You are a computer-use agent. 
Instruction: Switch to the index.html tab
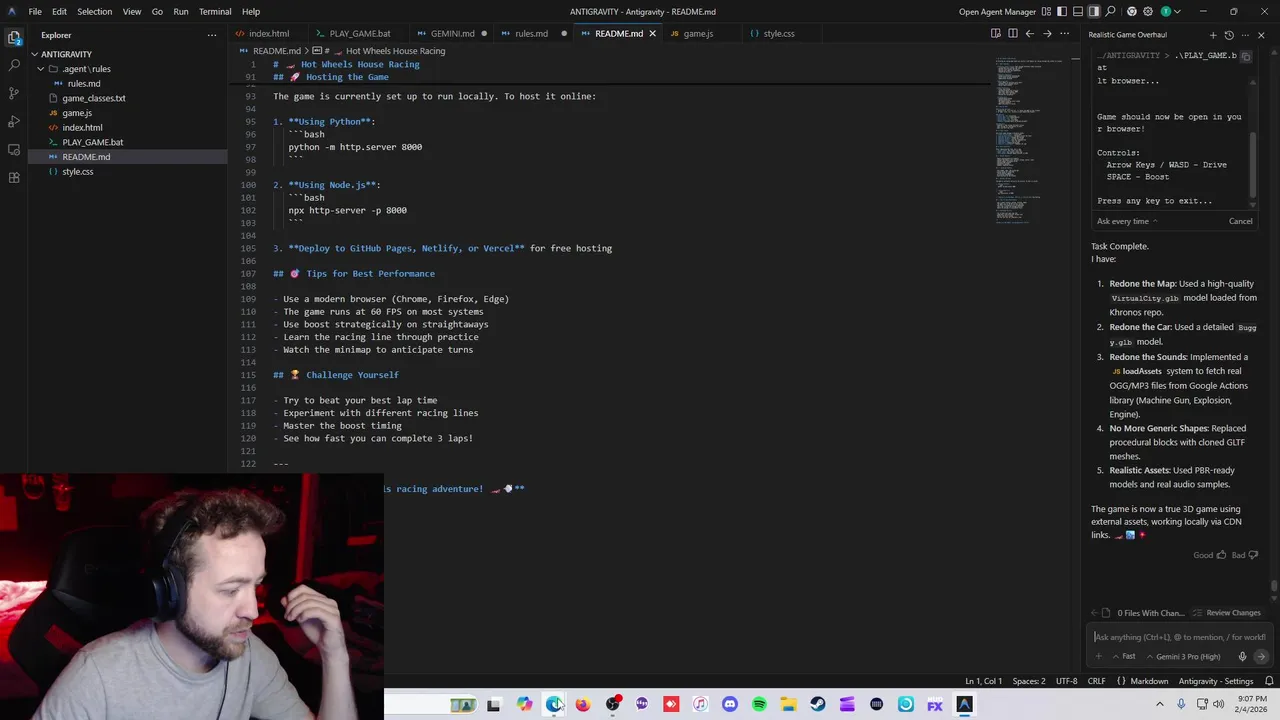coord(269,33)
